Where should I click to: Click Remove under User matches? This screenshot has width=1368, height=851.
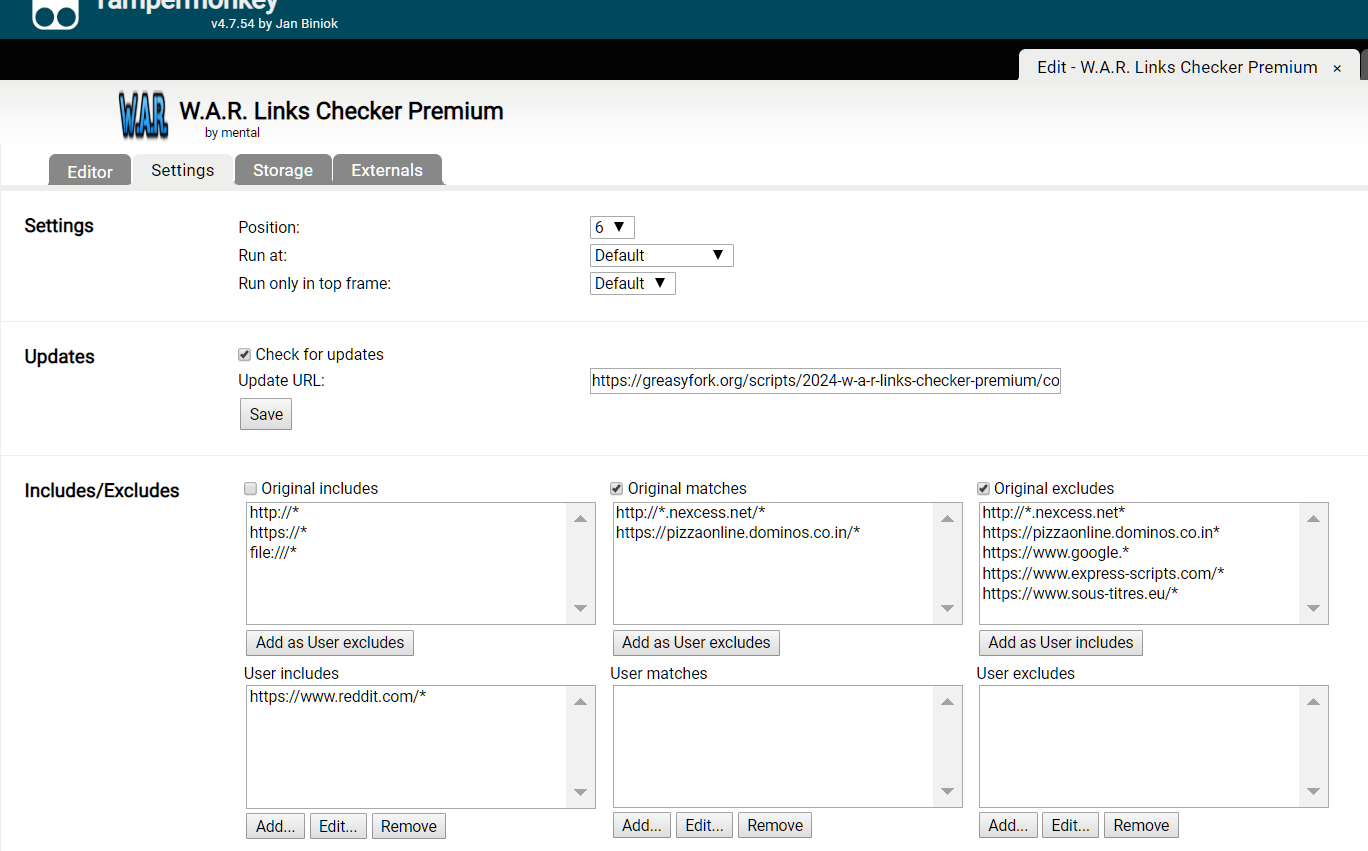click(x=775, y=826)
